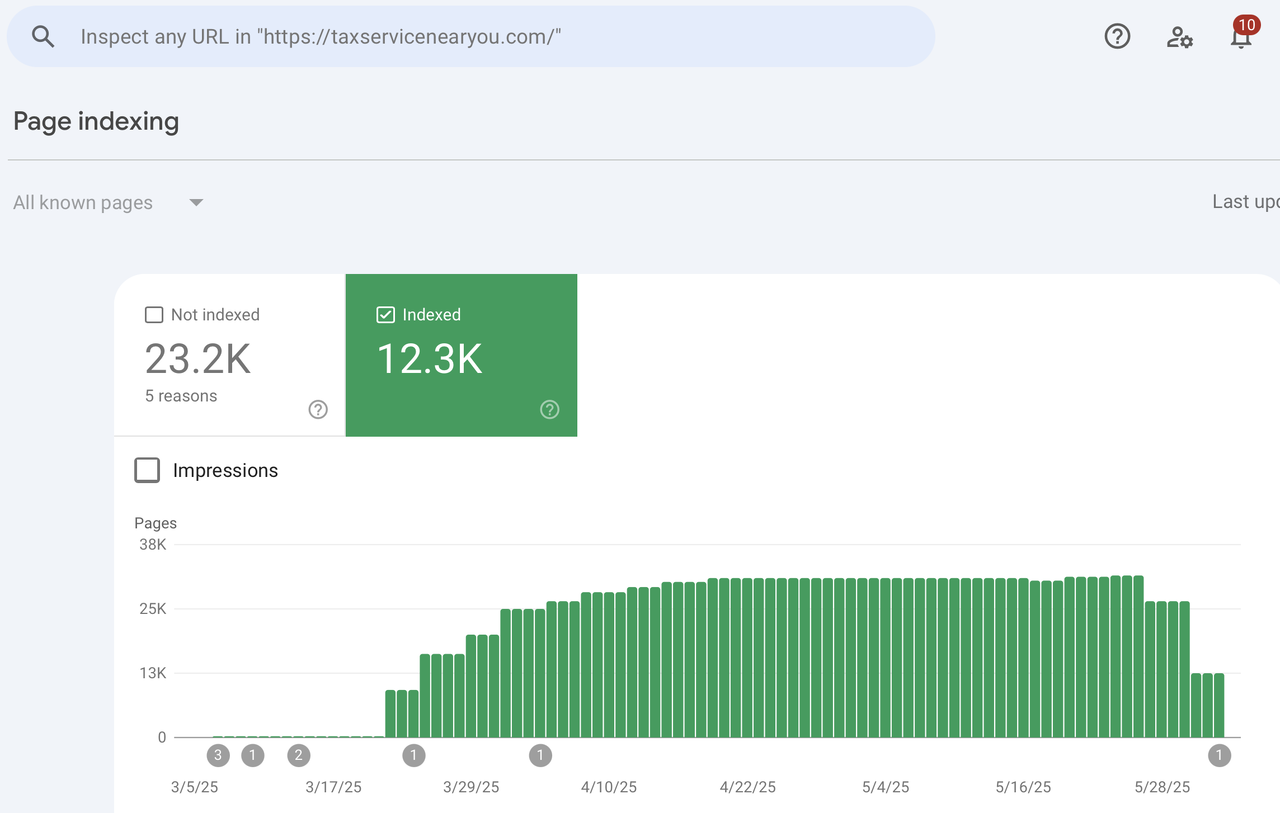Viewport: 1280px width, 813px height.
Task: Click the 13K y-axis label
Action: click(x=153, y=673)
